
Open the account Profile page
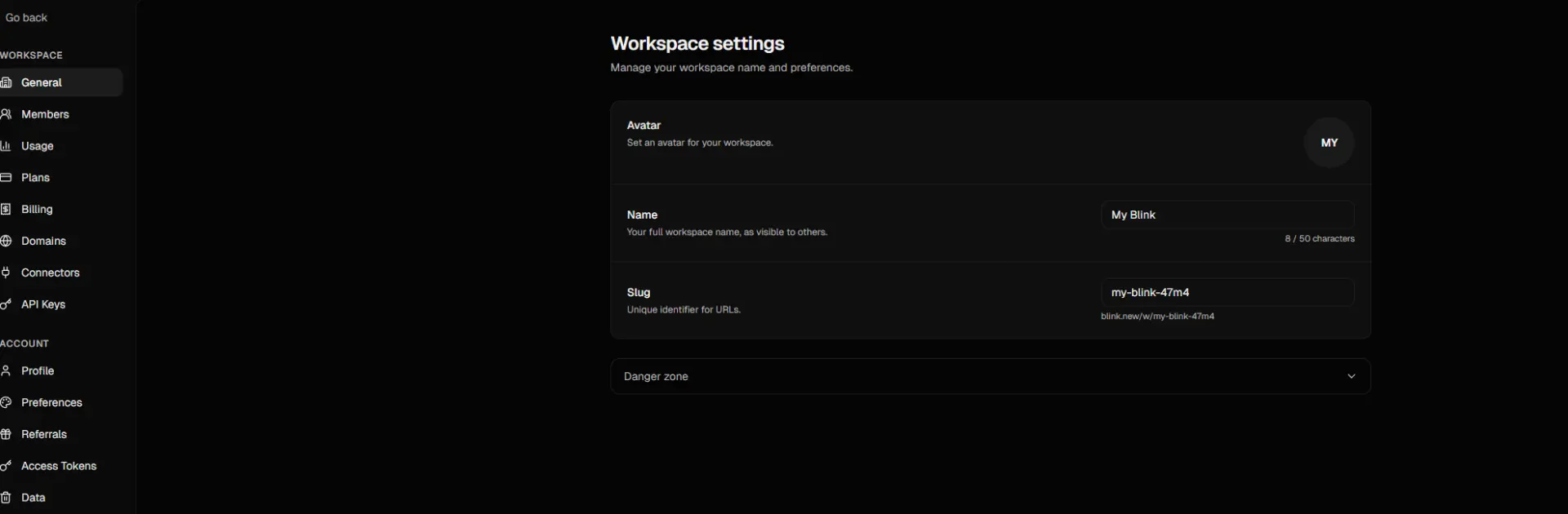(x=61, y=370)
